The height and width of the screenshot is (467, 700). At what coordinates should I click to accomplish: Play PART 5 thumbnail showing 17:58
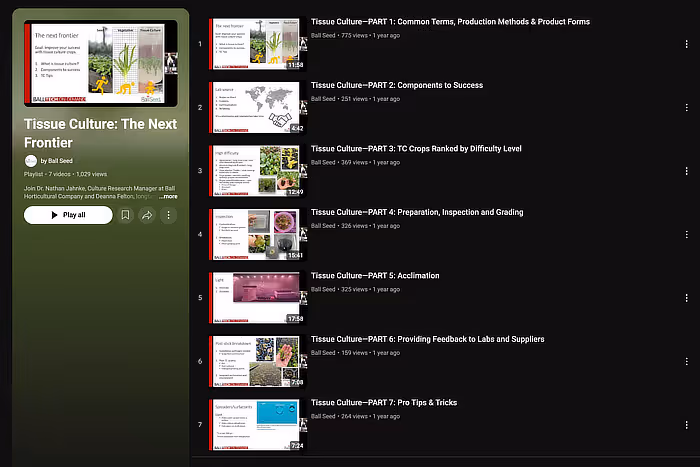coord(258,297)
